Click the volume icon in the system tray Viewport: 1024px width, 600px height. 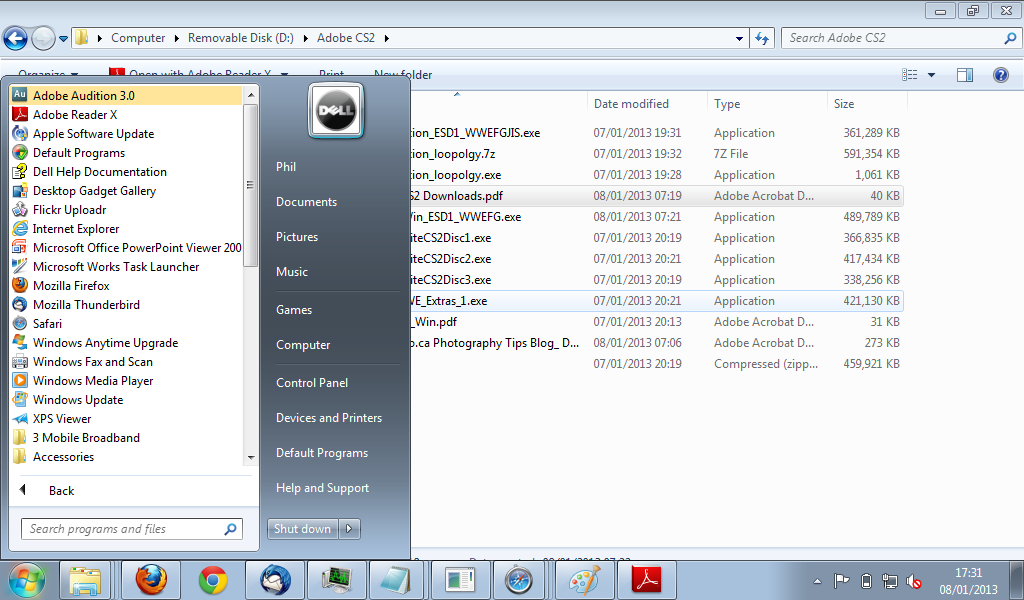(914, 580)
